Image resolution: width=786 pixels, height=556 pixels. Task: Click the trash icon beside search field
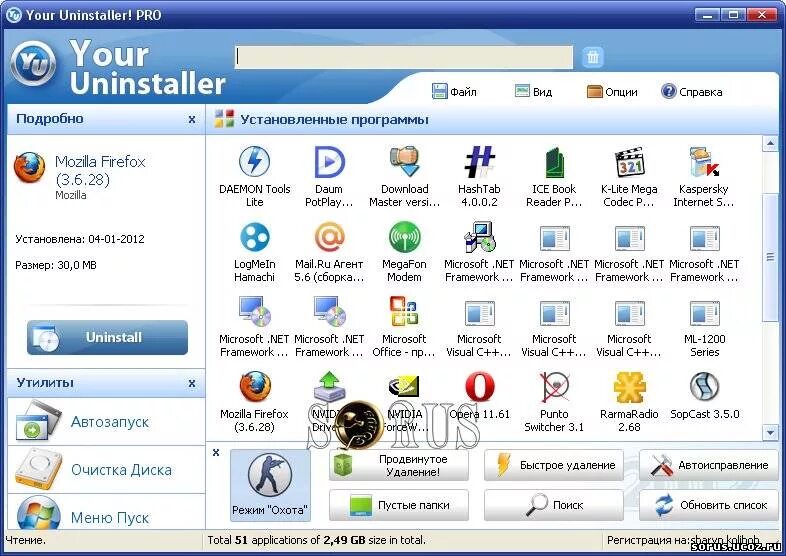[x=593, y=57]
